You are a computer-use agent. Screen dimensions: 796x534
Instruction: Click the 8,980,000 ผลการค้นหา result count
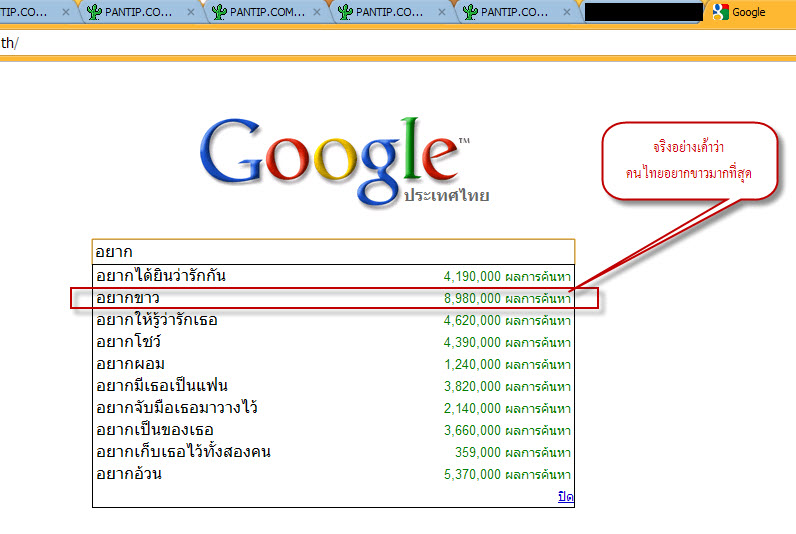coord(507,298)
